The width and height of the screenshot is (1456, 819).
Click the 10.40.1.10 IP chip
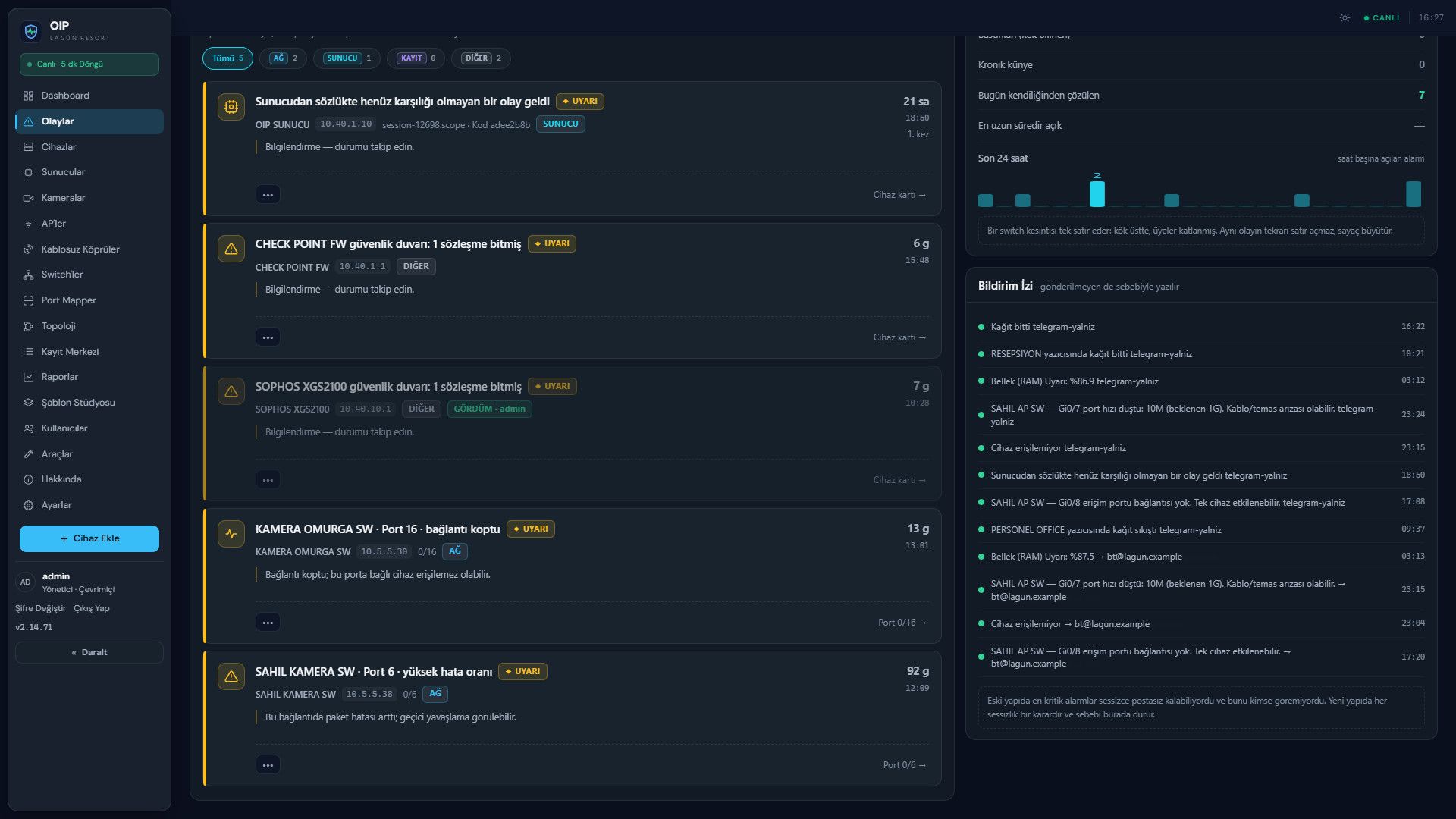(346, 124)
